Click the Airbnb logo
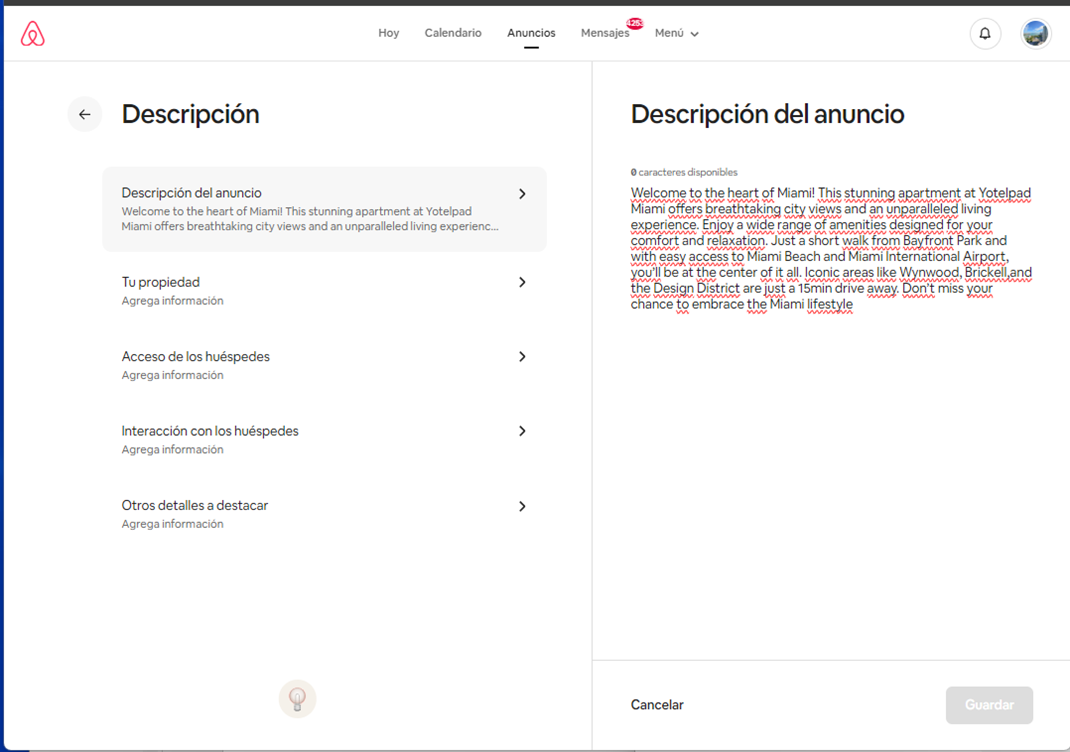This screenshot has width=1070, height=752. click(x=33, y=33)
